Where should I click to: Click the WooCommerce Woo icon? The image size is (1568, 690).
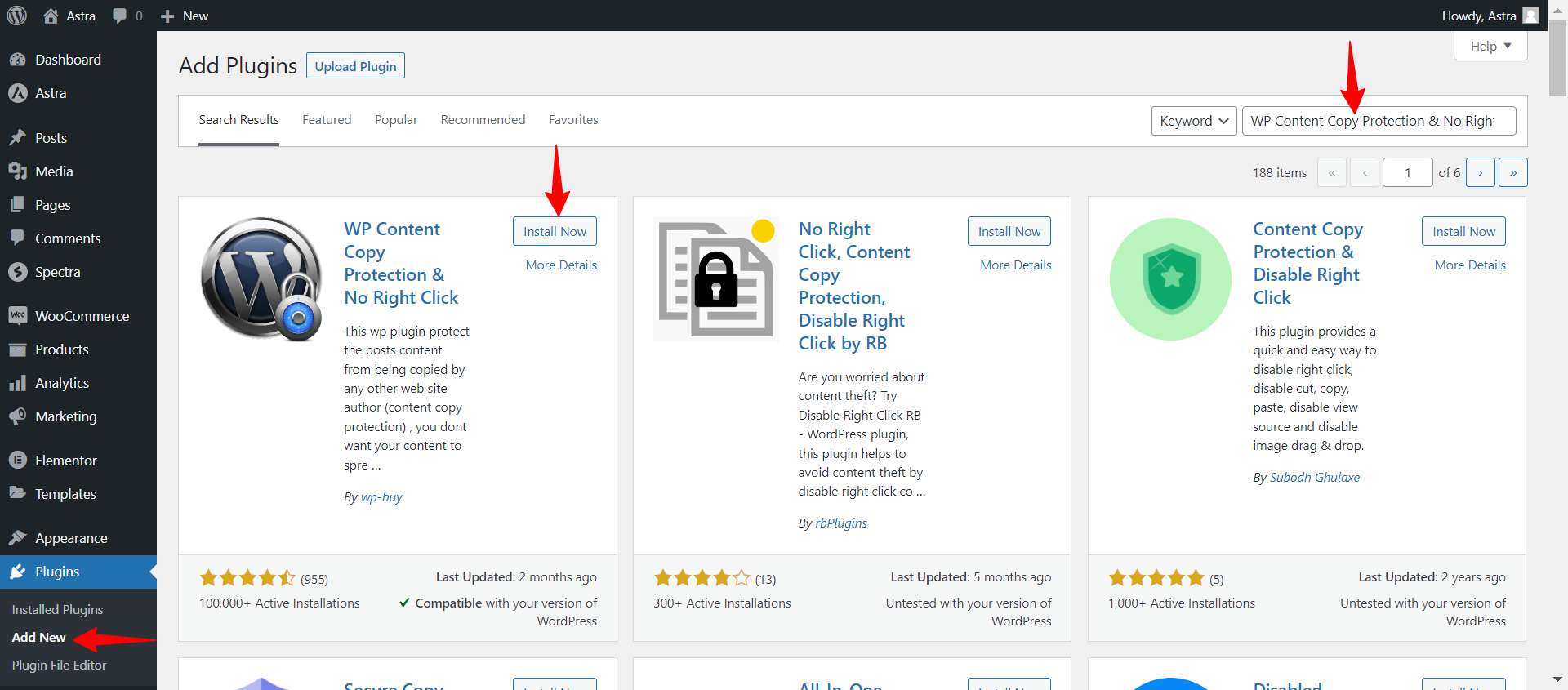[18, 316]
